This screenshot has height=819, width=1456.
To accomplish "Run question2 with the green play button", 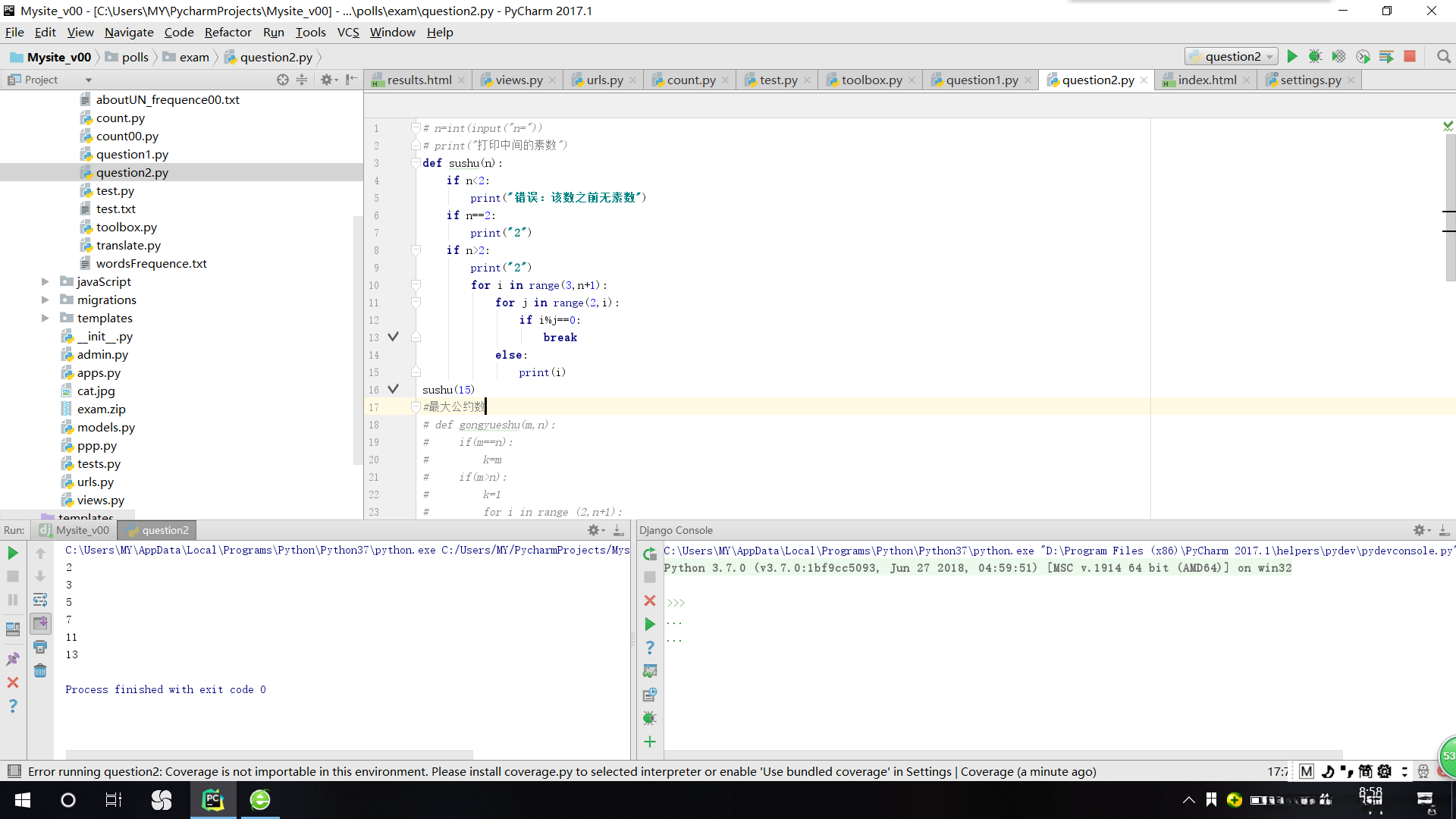I will pyautogui.click(x=1292, y=57).
